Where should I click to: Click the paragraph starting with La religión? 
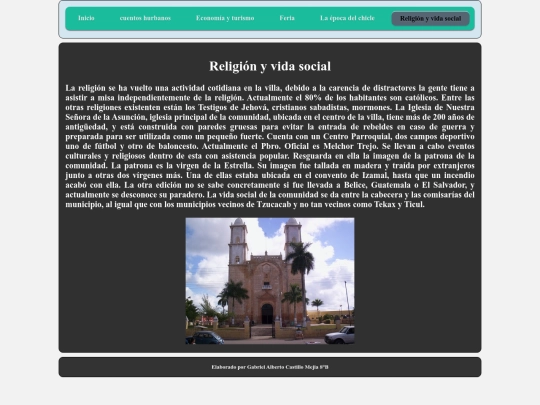click(270, 146)
